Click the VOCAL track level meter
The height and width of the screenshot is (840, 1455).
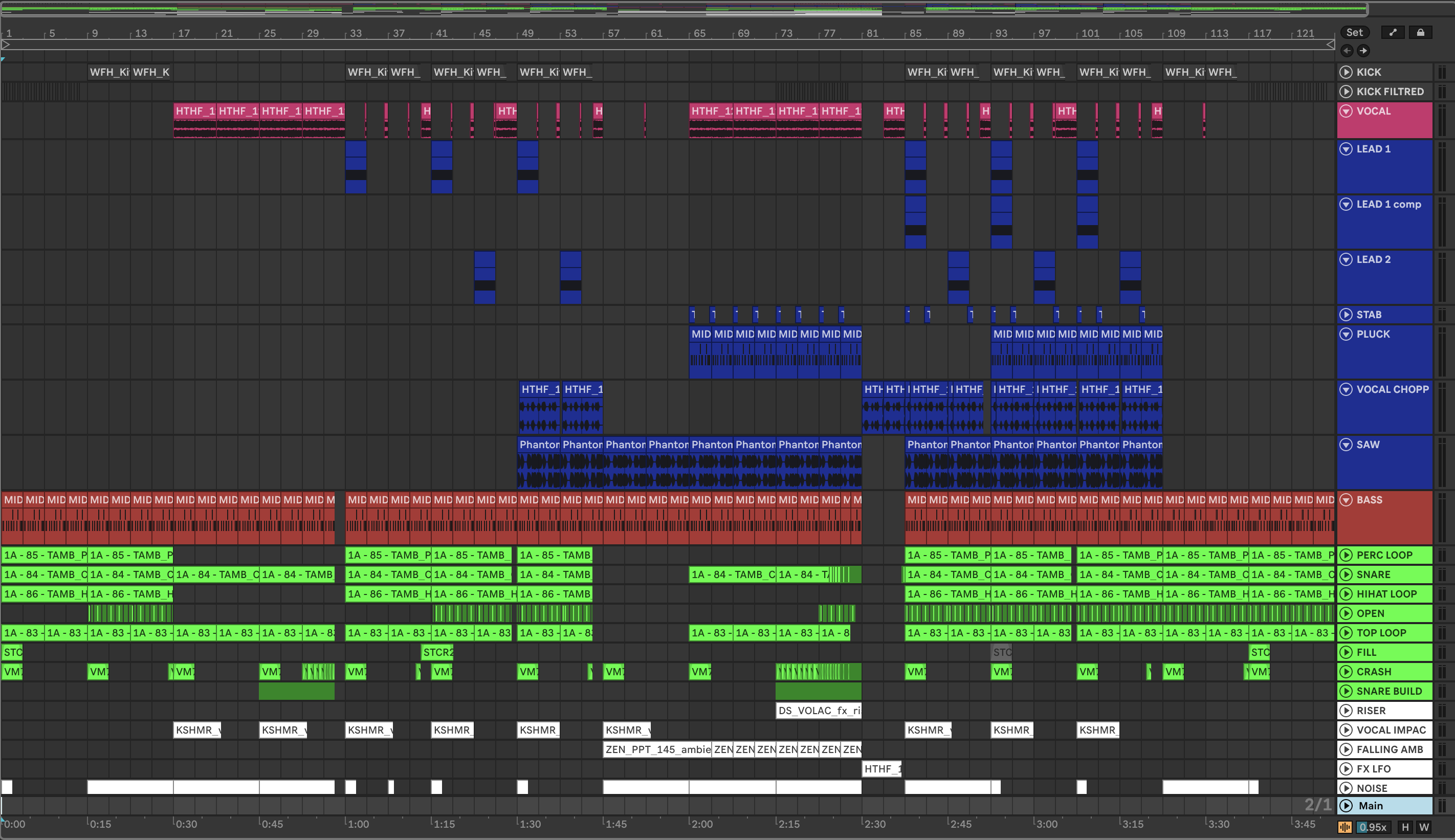pos(1442,120)
